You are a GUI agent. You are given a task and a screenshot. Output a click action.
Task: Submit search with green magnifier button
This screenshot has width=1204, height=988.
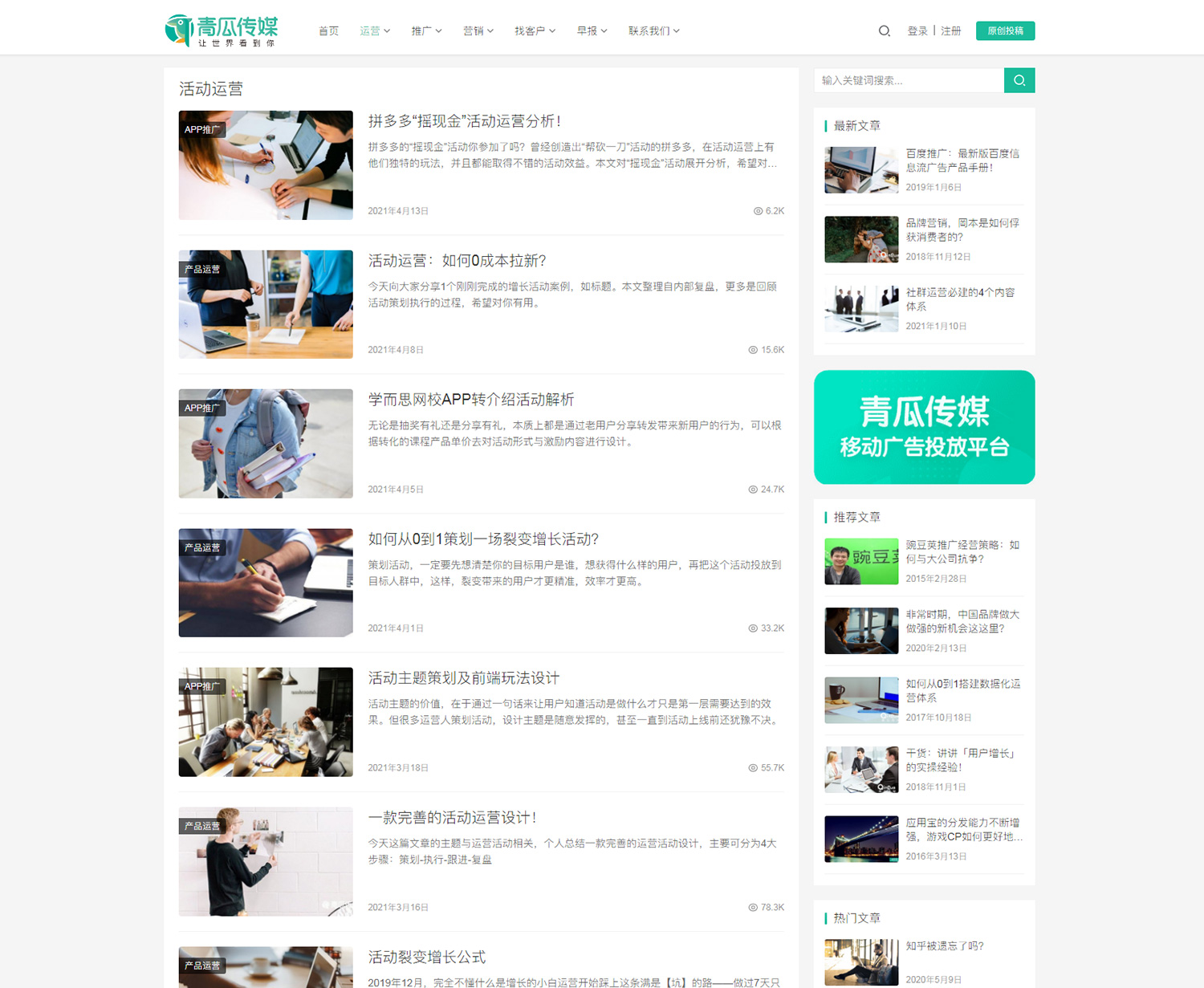[1019, 80]
